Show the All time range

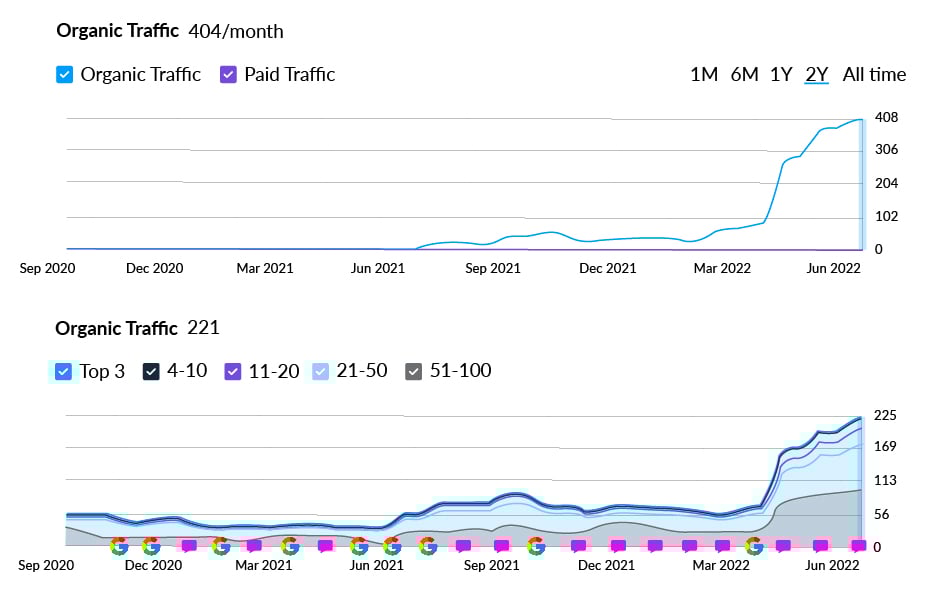click(x=874, y=74)
